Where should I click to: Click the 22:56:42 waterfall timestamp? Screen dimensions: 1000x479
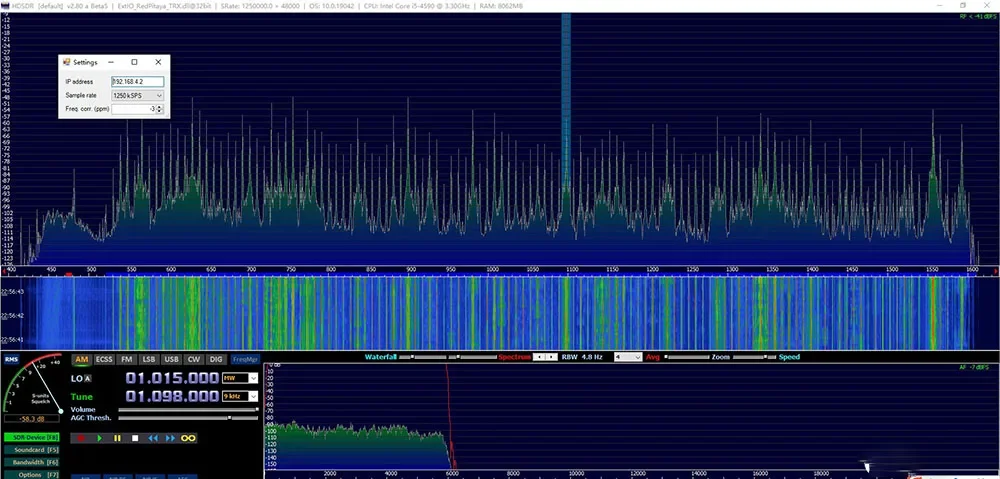(12, 316)
